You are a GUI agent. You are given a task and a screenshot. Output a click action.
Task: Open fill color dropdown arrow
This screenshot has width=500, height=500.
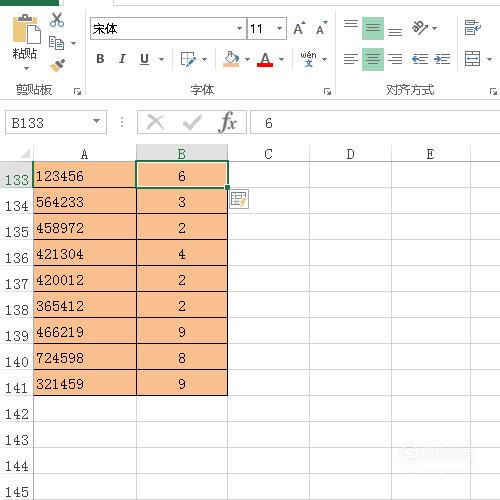[x=247, y=59]
